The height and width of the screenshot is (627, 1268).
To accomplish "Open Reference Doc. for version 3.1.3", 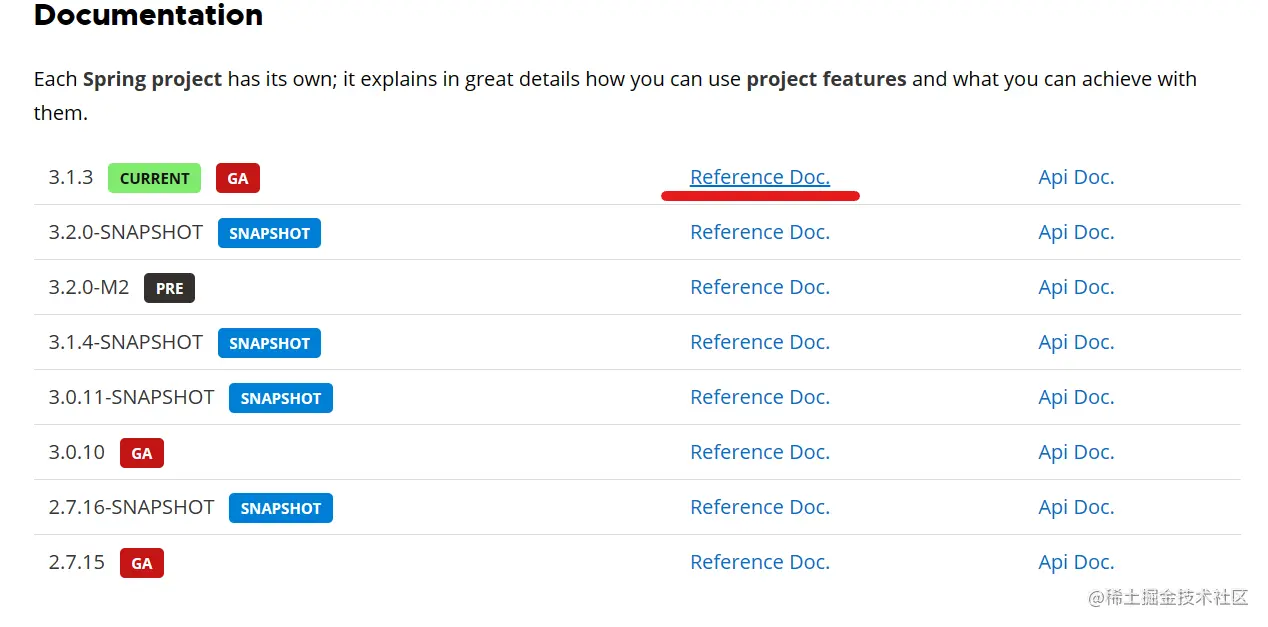I will click(759, 177).
